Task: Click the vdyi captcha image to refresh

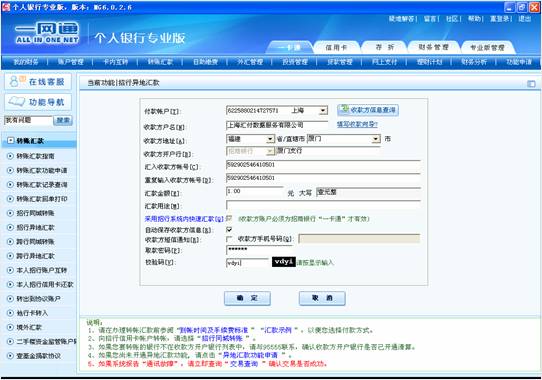Action: click(x=283, y=262)
